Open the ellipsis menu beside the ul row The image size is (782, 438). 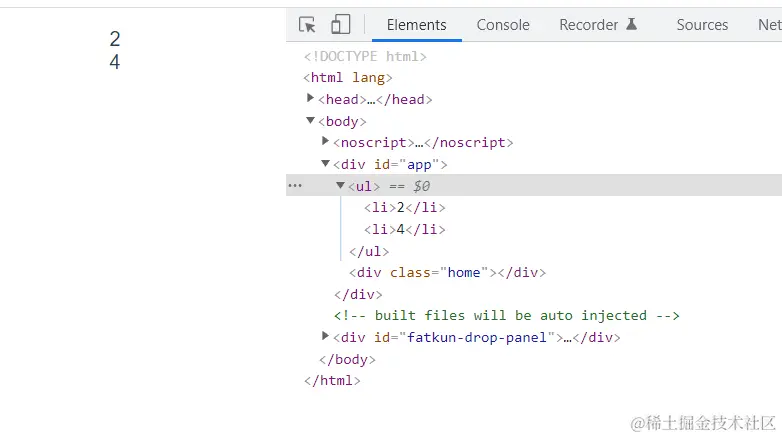coord(295,186)
